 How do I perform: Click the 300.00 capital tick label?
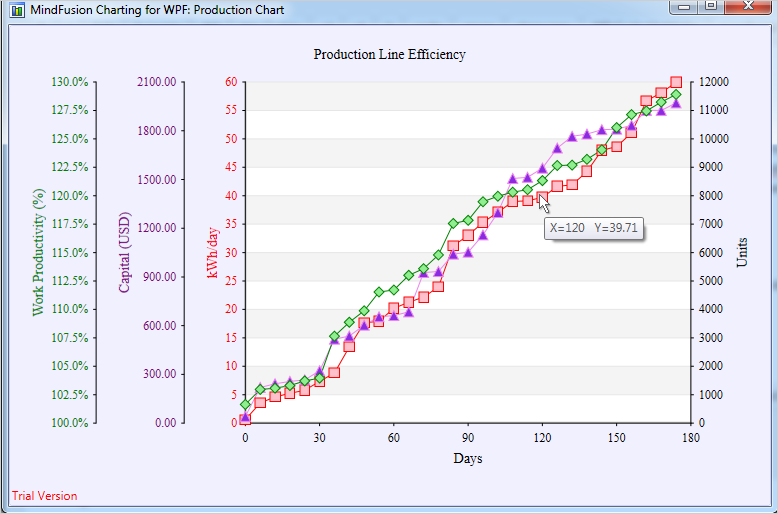pyautogui.click(x=160, y=374)
